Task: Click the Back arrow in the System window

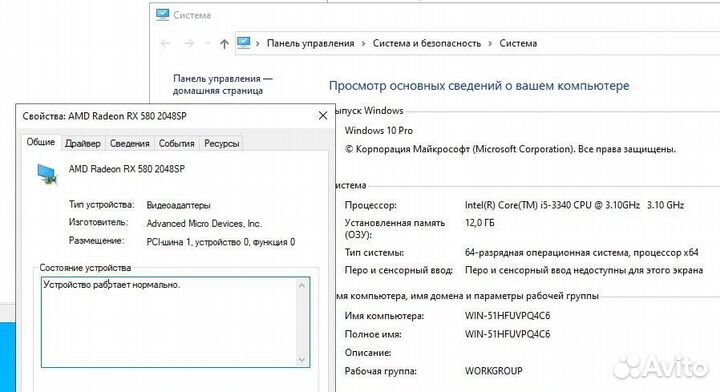Action: tap(165, 44)
